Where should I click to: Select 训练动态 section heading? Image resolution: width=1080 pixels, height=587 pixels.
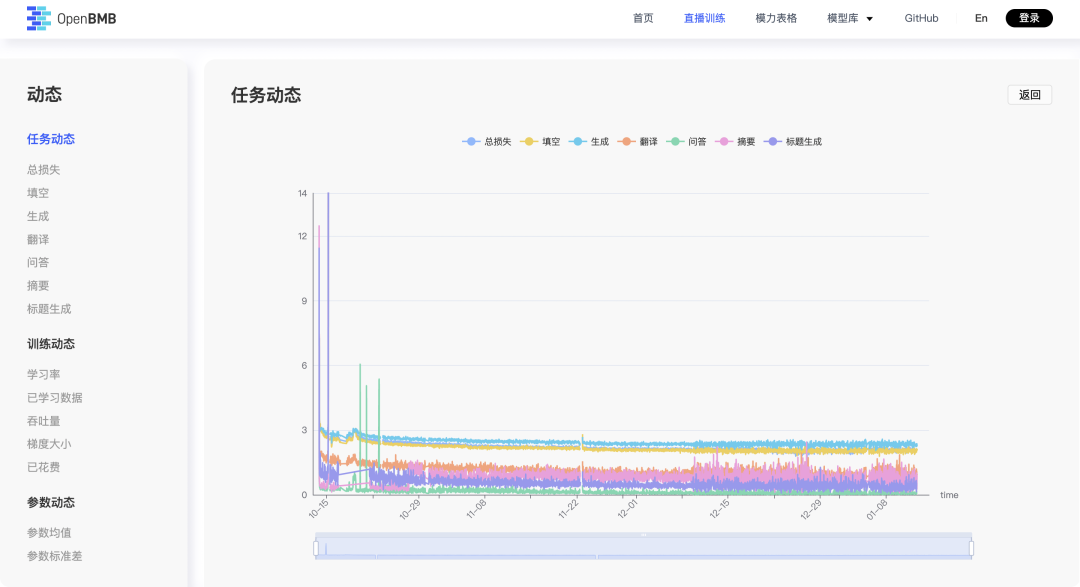point(51,344)
